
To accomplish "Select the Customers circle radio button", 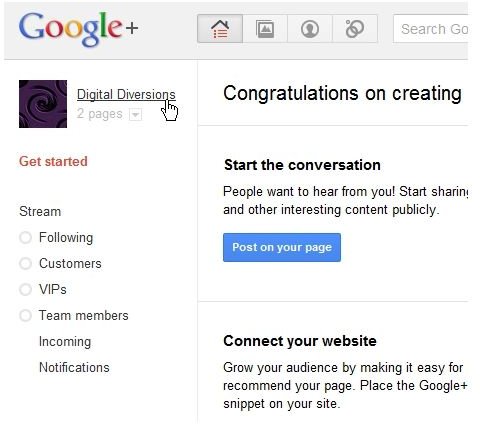I will pyautogui.click(x=25, y=264).
